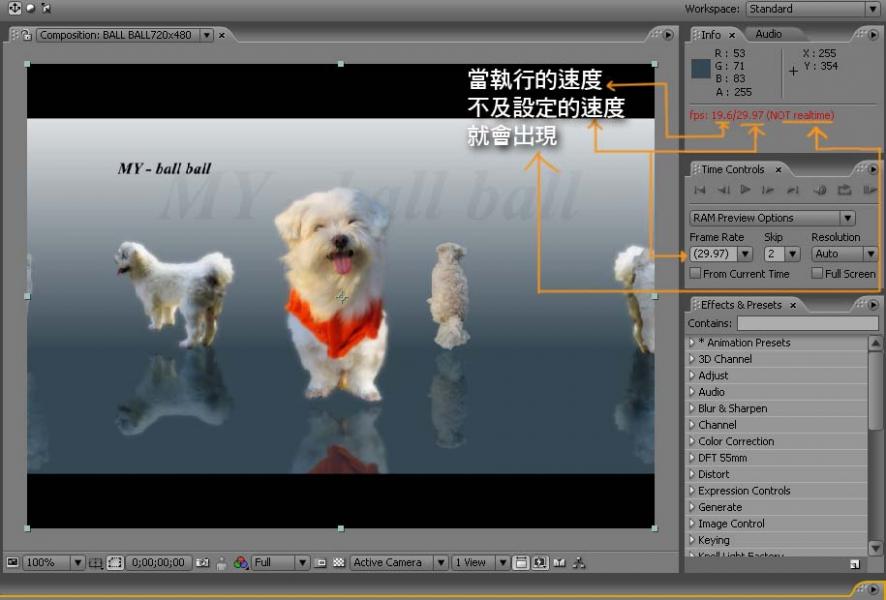
Task: Open the RAM Preview Options dropdown
Action: point(772,218)
